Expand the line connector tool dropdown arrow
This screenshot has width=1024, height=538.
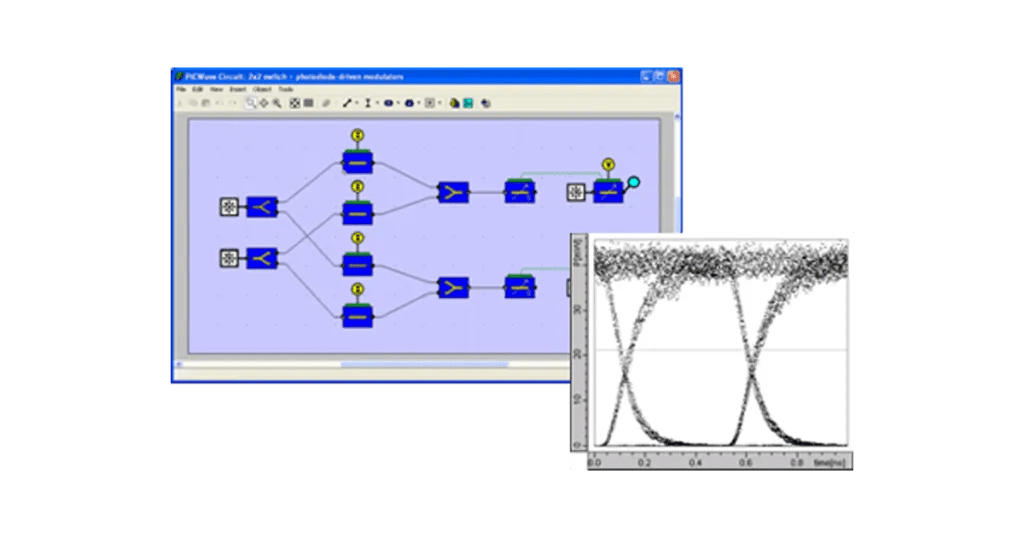tap(357, 103)
